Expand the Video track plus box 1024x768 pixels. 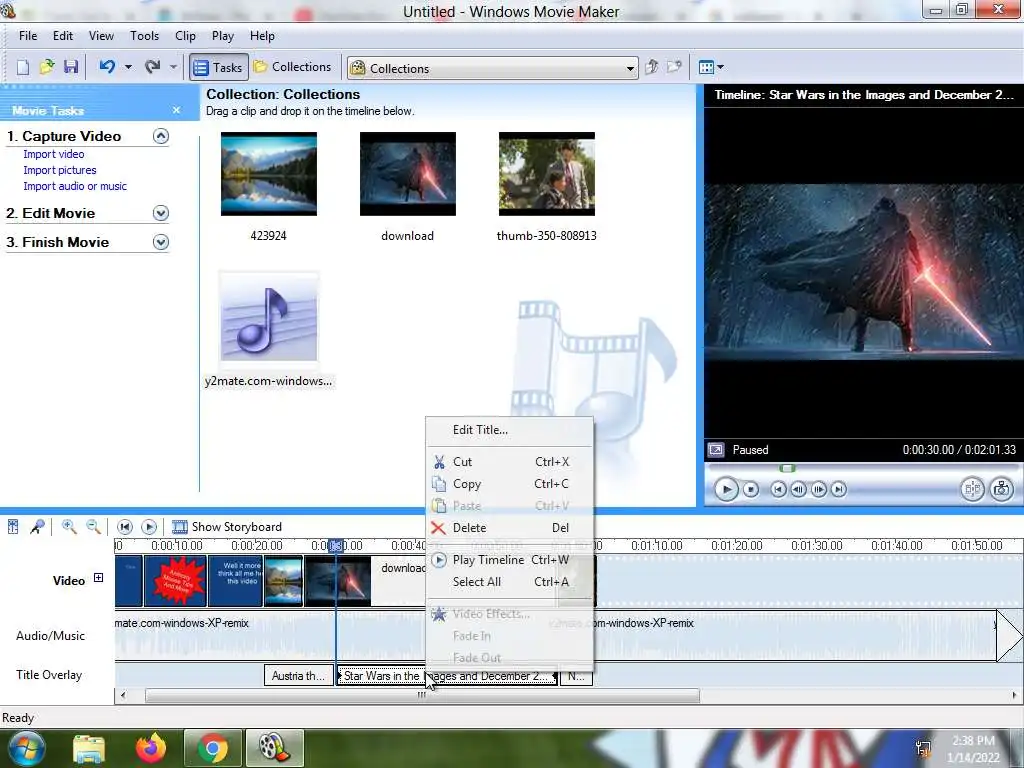click(99, 577)
